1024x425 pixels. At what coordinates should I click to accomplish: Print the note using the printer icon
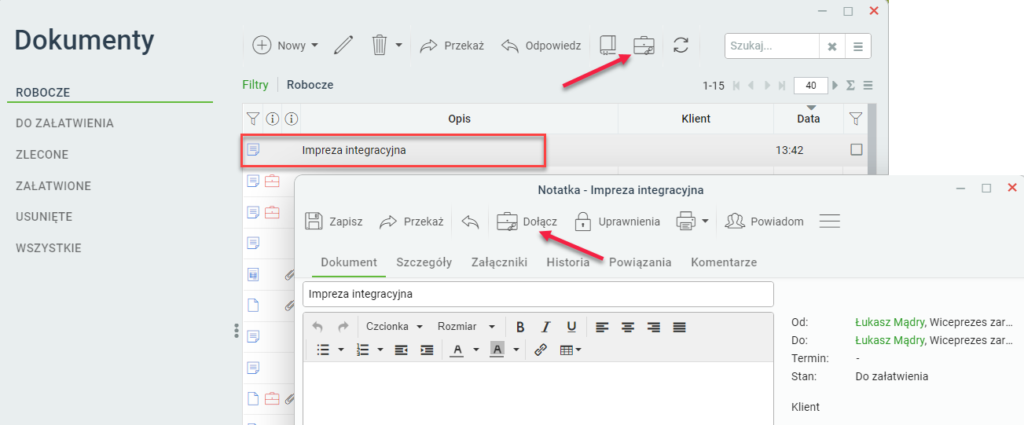pyautogui.click(x=685, y=221)
